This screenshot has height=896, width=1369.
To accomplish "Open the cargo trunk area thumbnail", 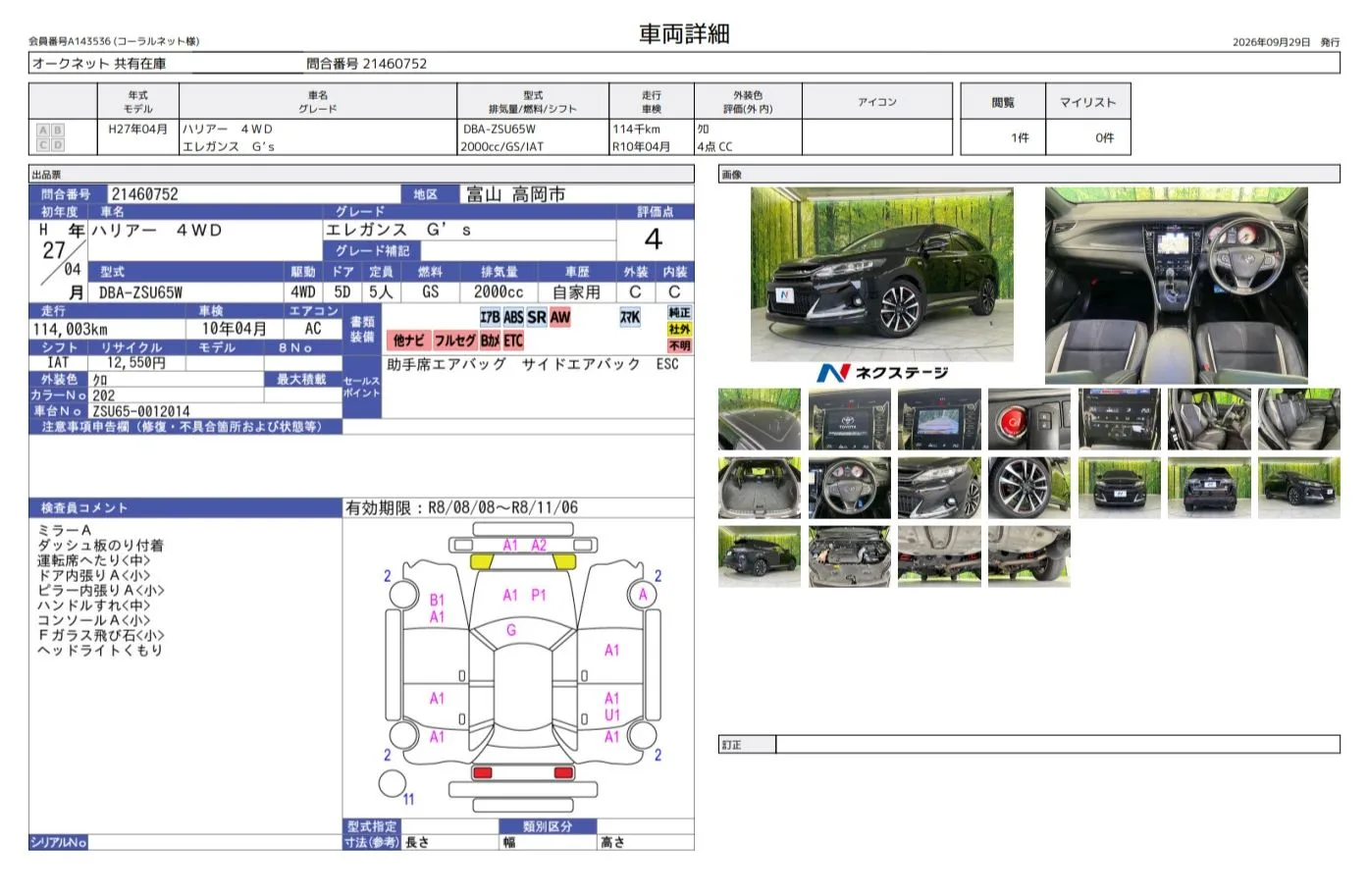I will pyautogui.click(x=759, y=488).
